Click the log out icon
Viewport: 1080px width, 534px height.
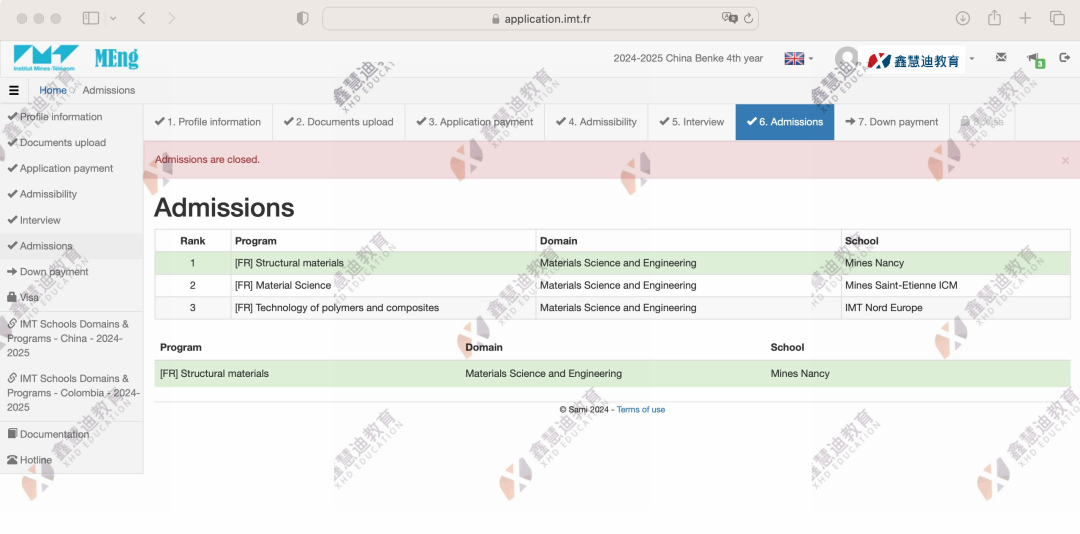click(1065, 57)
